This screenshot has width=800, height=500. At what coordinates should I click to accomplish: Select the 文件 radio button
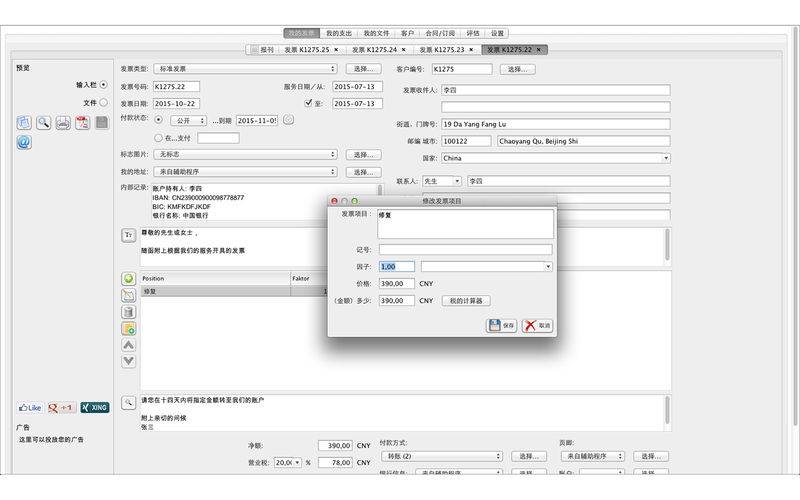[104, 103]
